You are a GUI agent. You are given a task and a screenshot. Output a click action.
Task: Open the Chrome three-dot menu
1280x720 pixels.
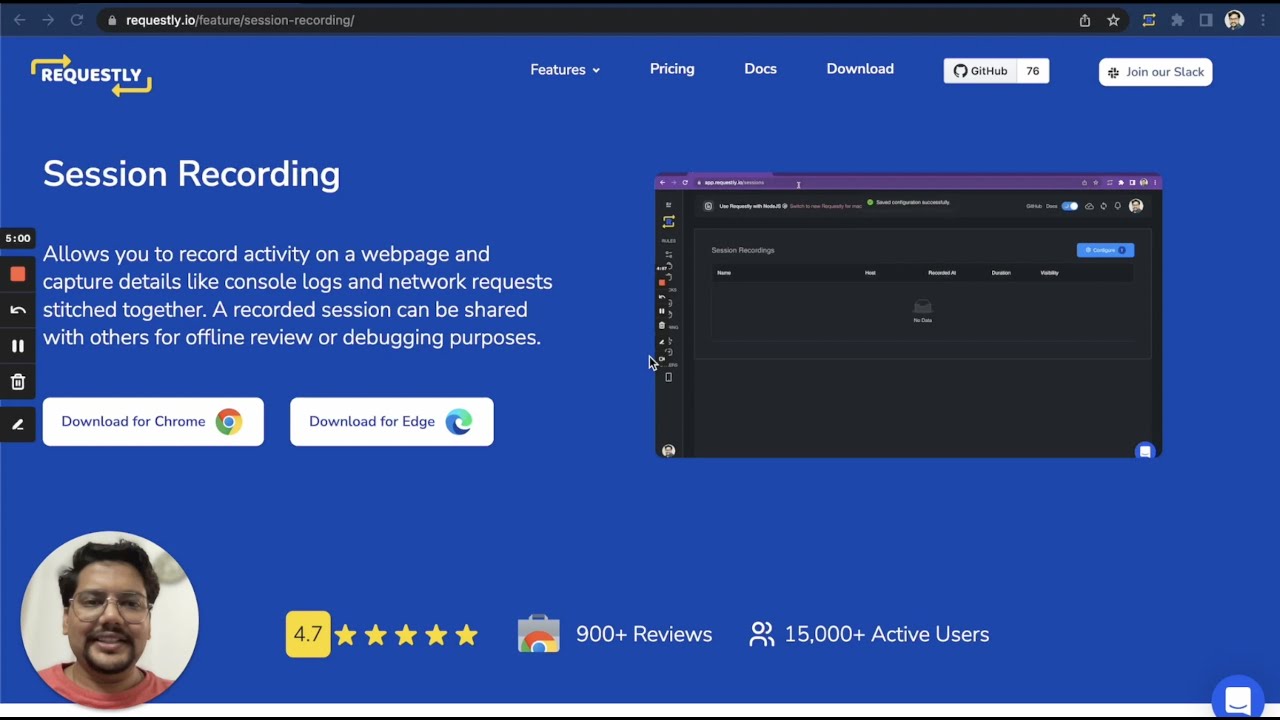(1261, 20)
